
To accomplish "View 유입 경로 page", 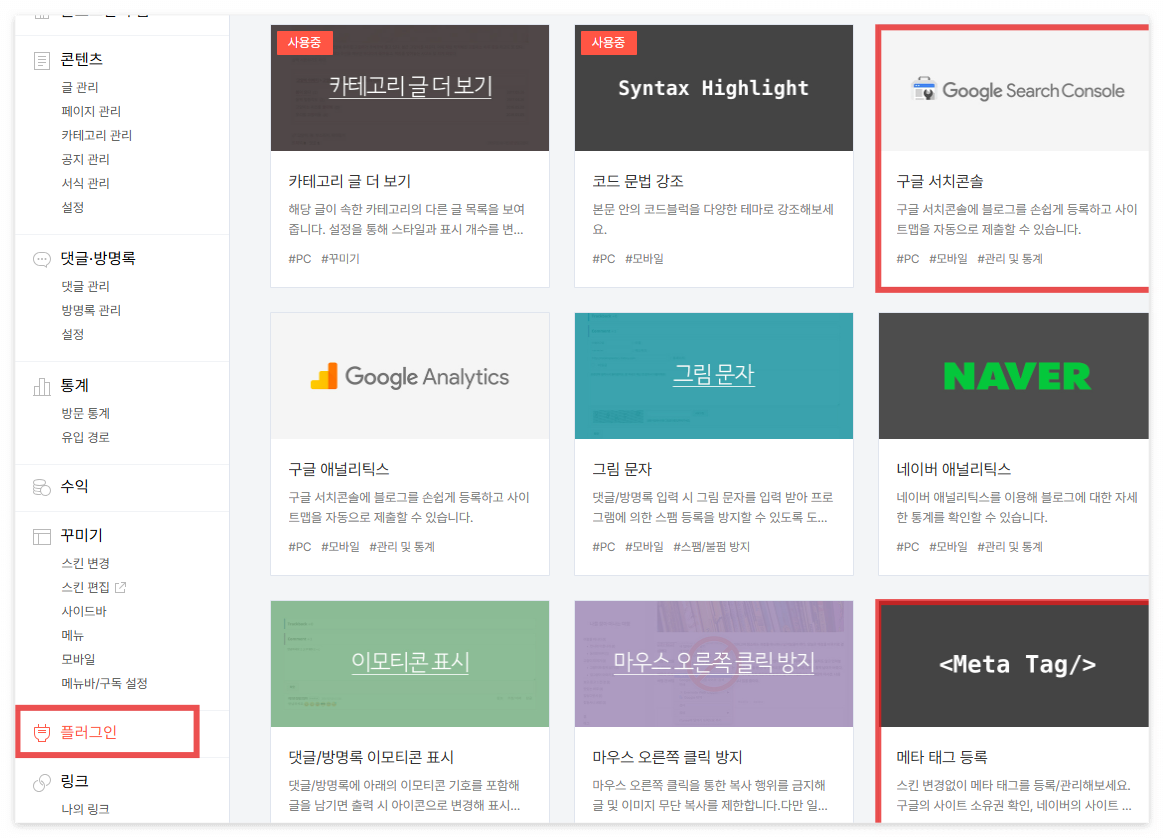I will (85, 437).
